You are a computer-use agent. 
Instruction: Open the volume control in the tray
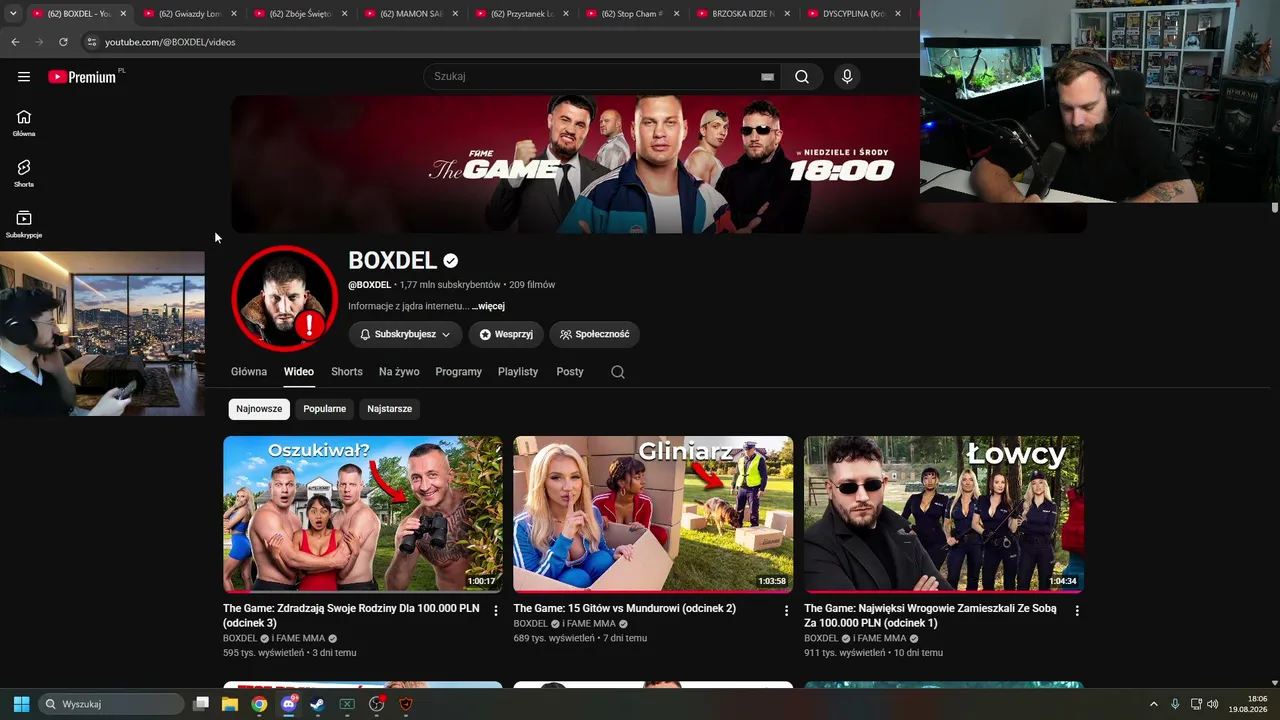tap(1213, 704)
